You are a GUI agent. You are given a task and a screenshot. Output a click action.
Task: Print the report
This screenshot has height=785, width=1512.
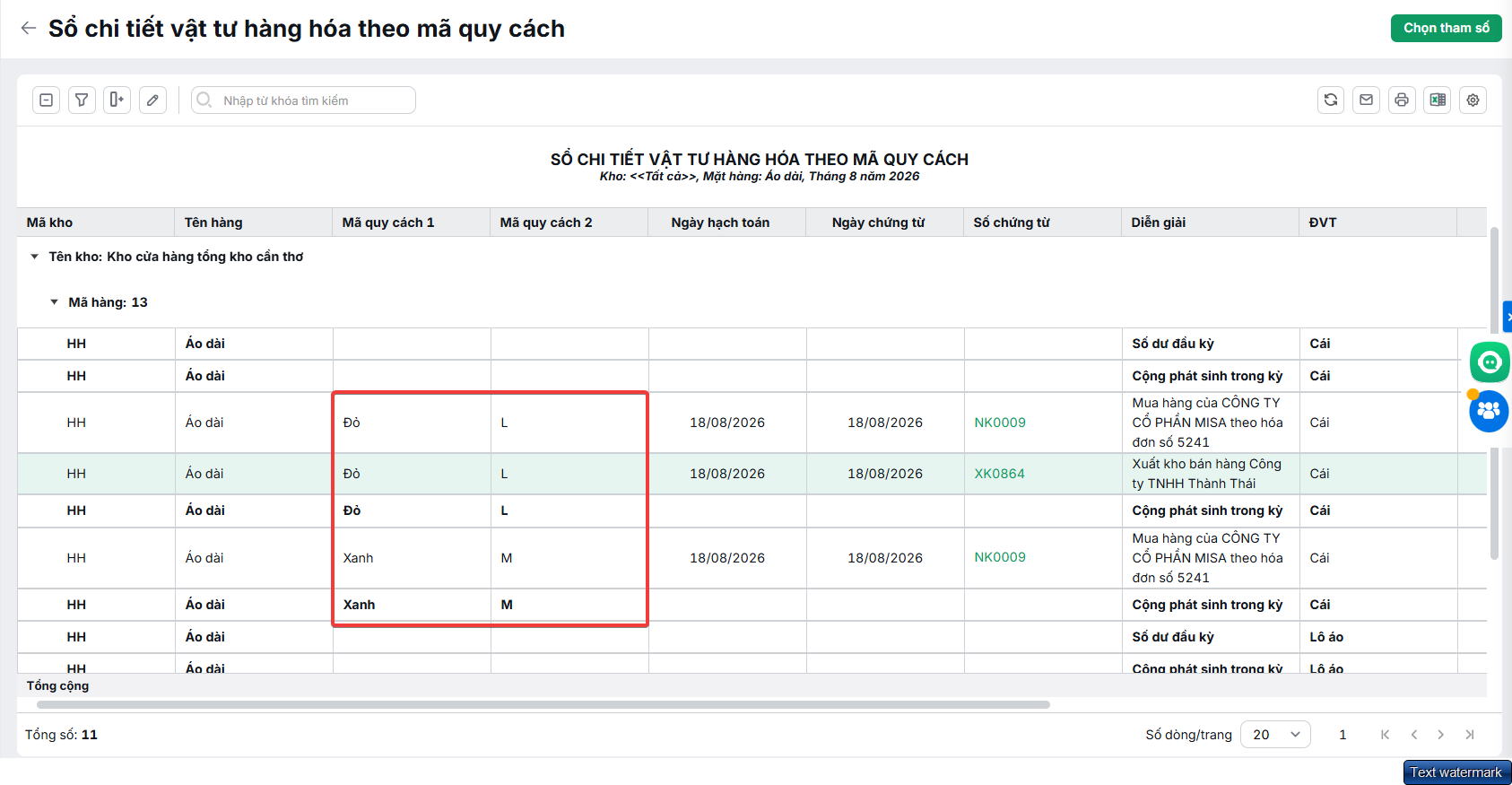pos(1402,100)
